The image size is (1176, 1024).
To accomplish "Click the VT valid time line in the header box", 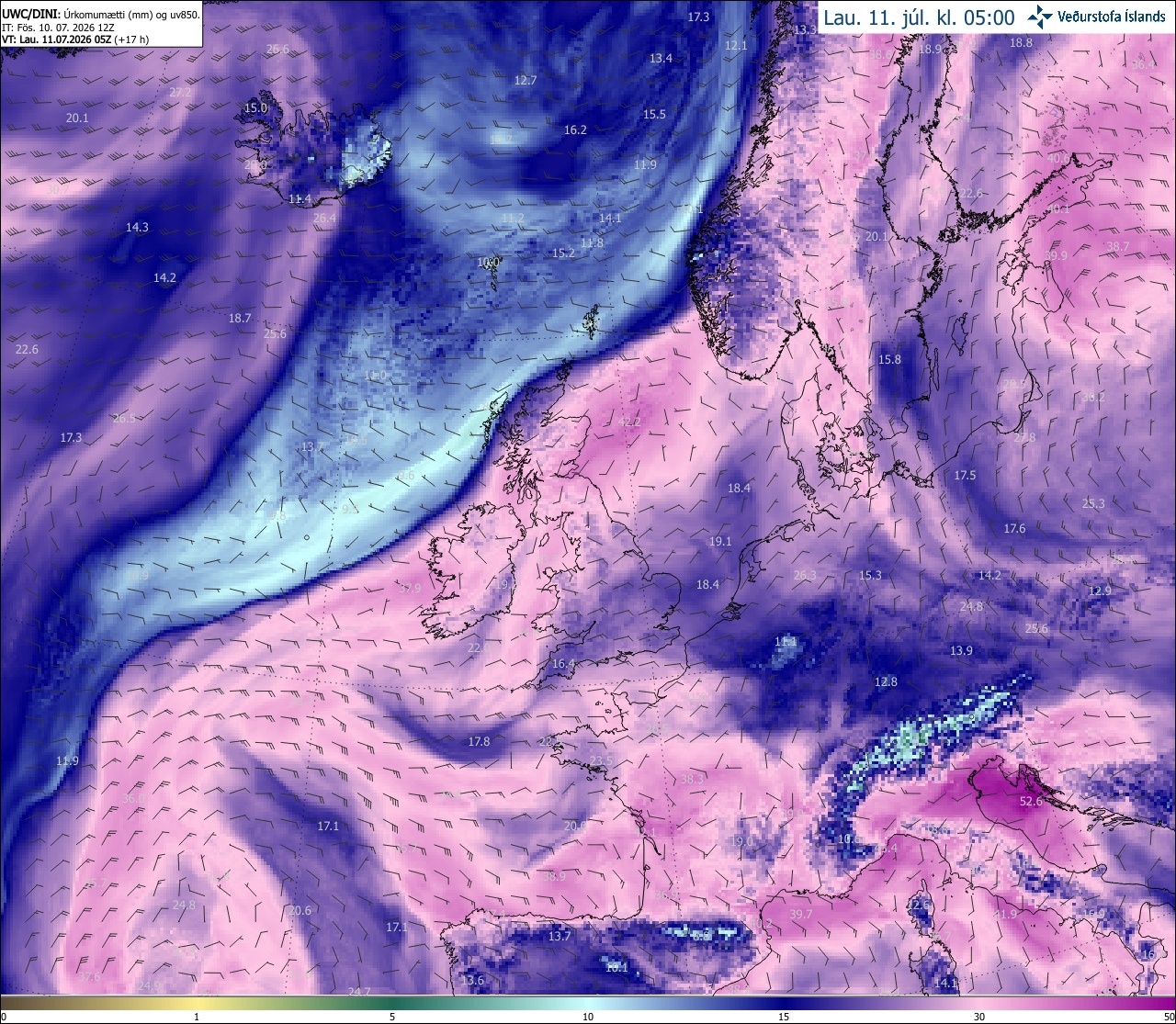I will [75, 39].
